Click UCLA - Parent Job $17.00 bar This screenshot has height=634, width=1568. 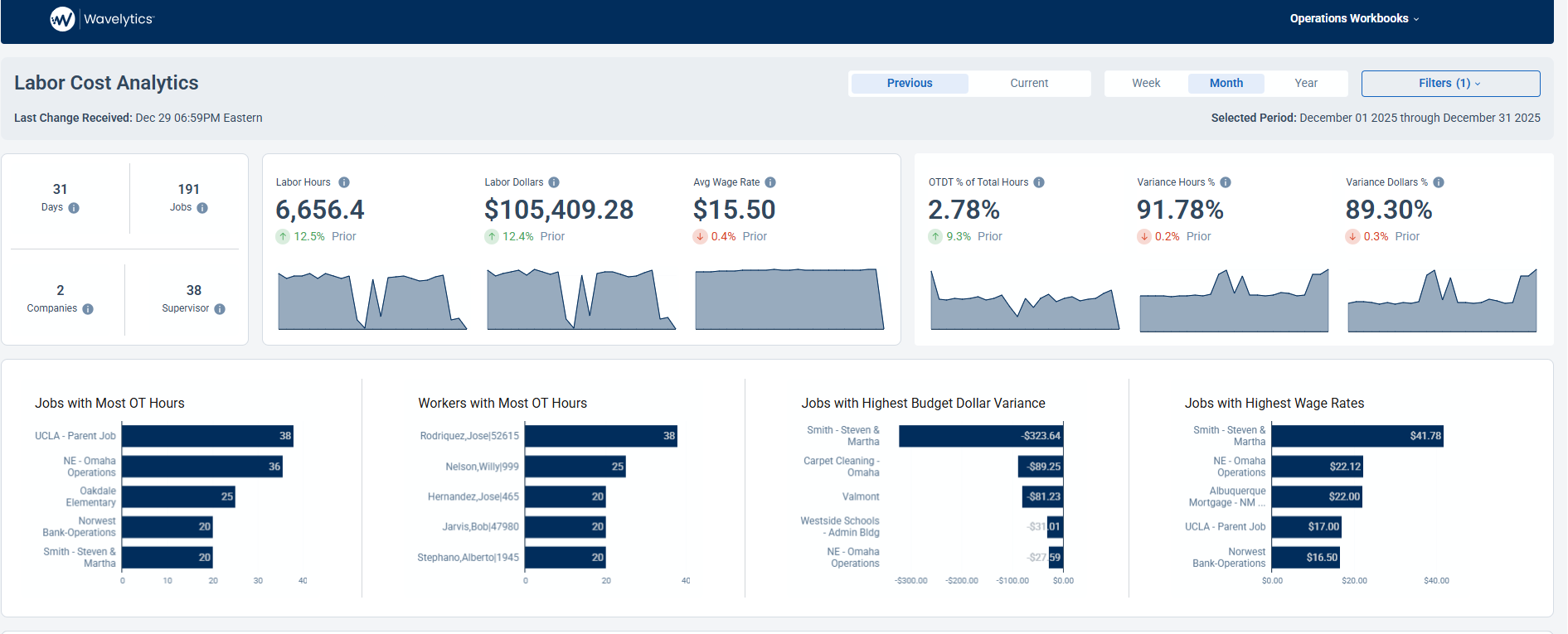1307,527
